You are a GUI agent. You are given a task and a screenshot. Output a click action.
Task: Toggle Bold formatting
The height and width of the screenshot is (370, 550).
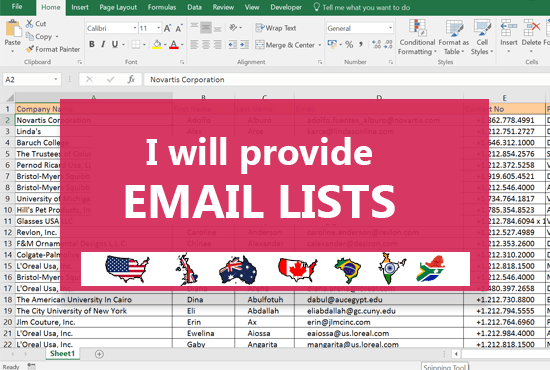click(x=92, y=45)
